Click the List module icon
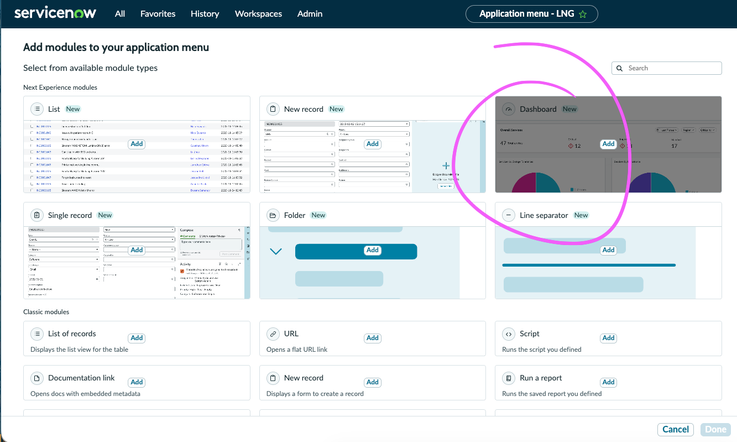This screenshot has width=737, height=442. point(37,109)
